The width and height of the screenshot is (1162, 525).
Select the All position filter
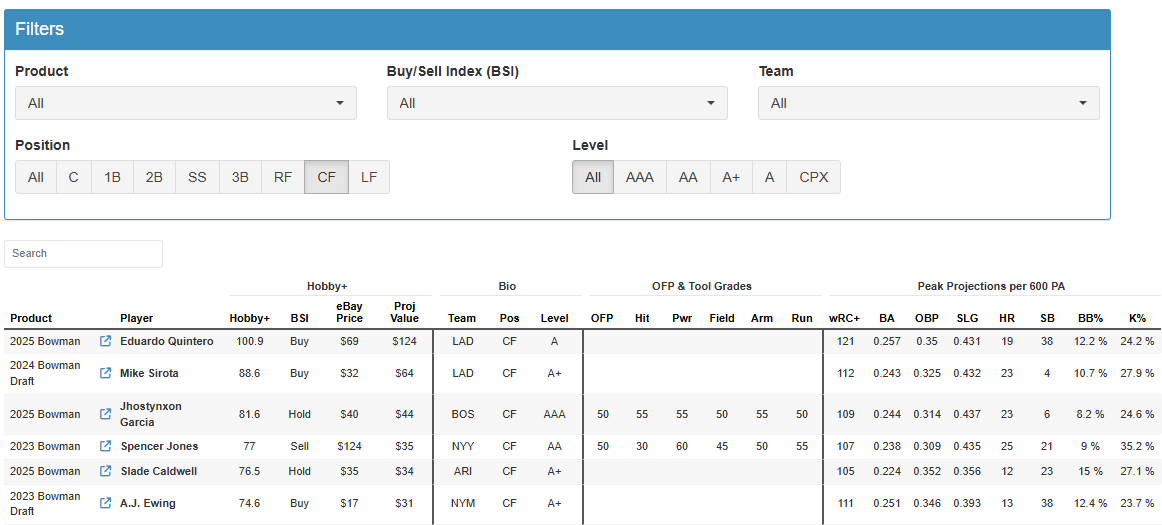[x=36, y=177]
